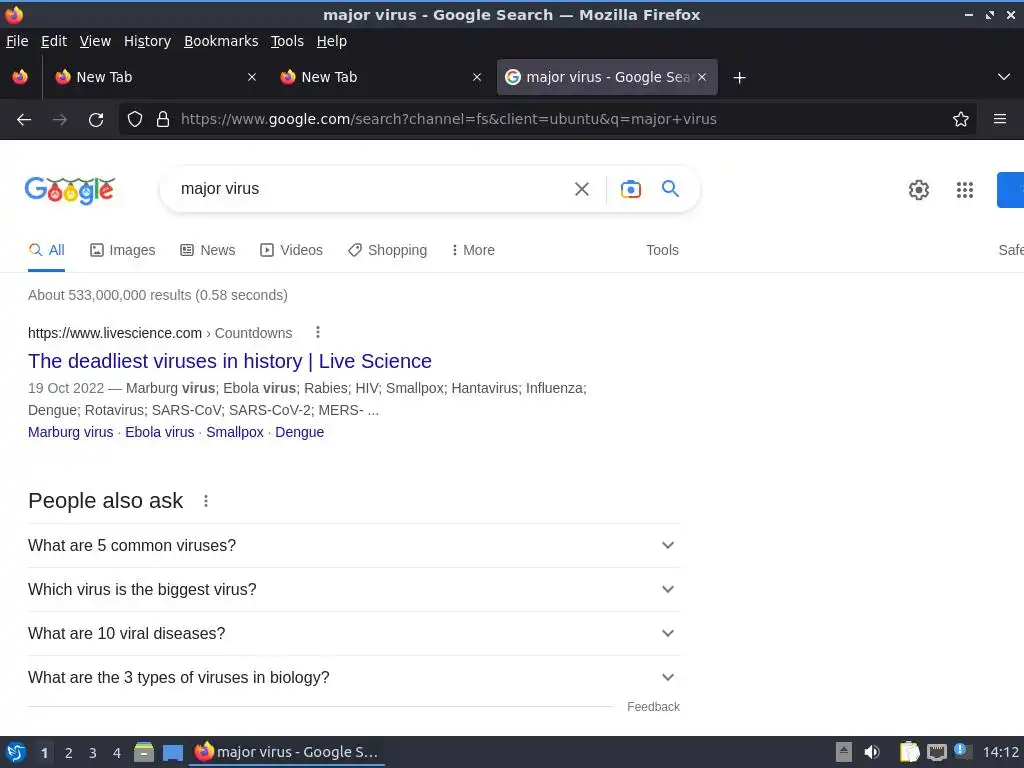Switch to Shopping results
The image size is (1024, 768).
[387, 250]
